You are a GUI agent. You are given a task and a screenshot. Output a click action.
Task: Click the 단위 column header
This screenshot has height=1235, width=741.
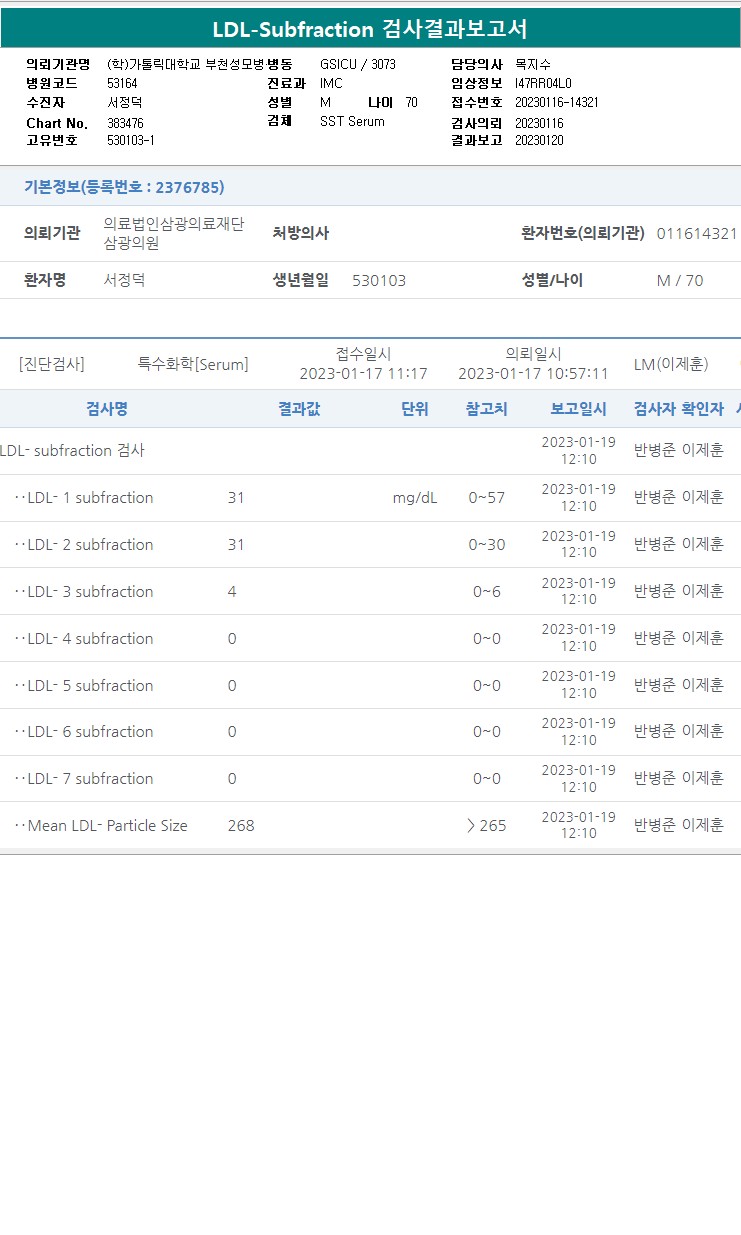(415, 409)
